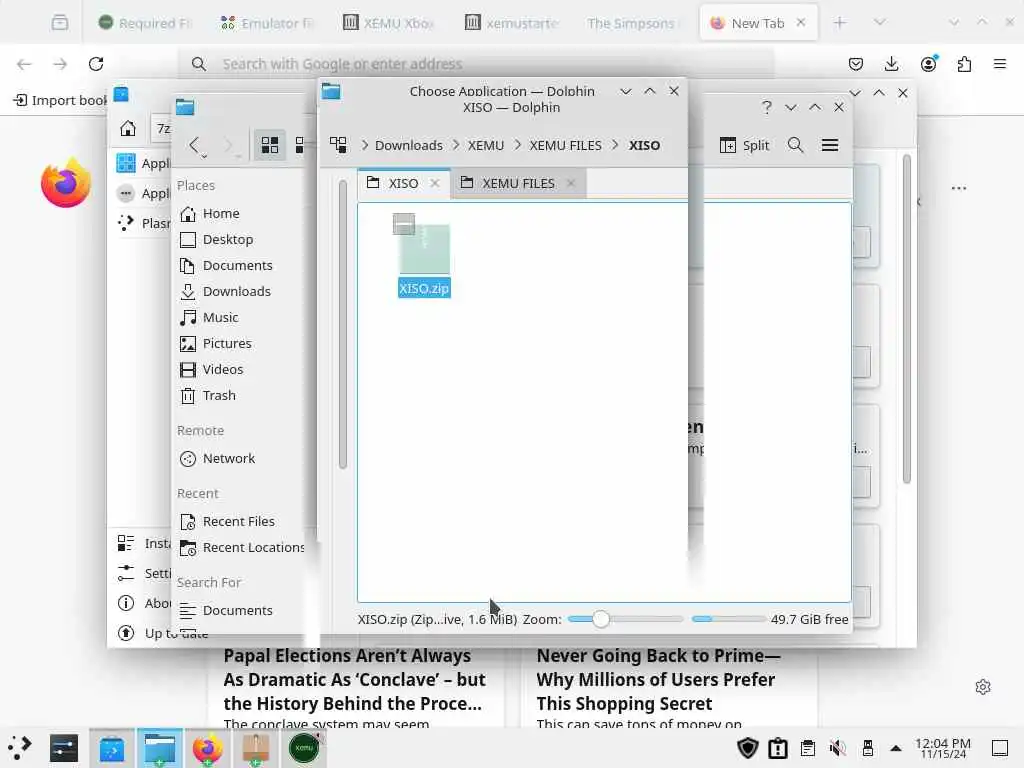The image size is (1024, 768).
Task: Open Never Going Back to Prime article
Action: [658, 679]
